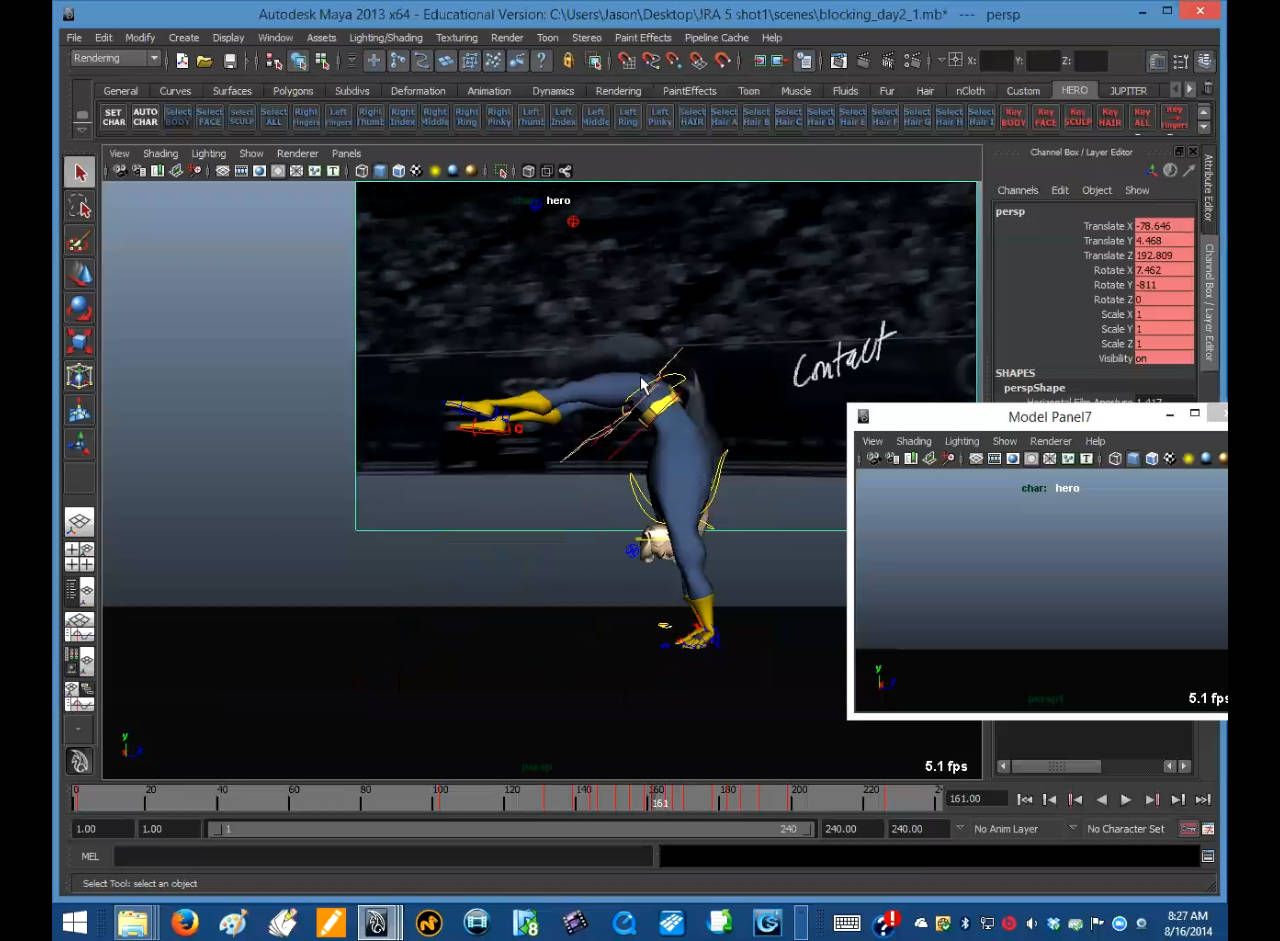Screen dimensions: 1280x941
Task: Play forwards with the play button
Action: [1126, 799]
